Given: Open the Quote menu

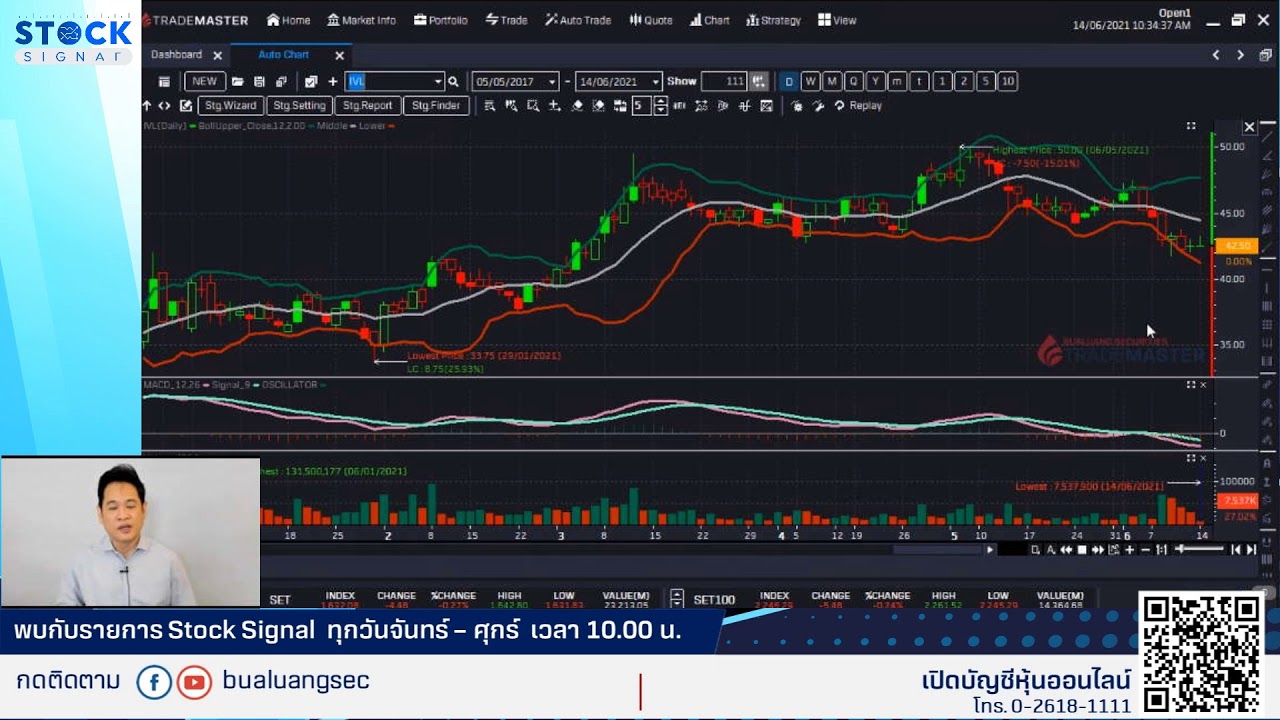Looking at the screenshot, I should pos(650,20).
